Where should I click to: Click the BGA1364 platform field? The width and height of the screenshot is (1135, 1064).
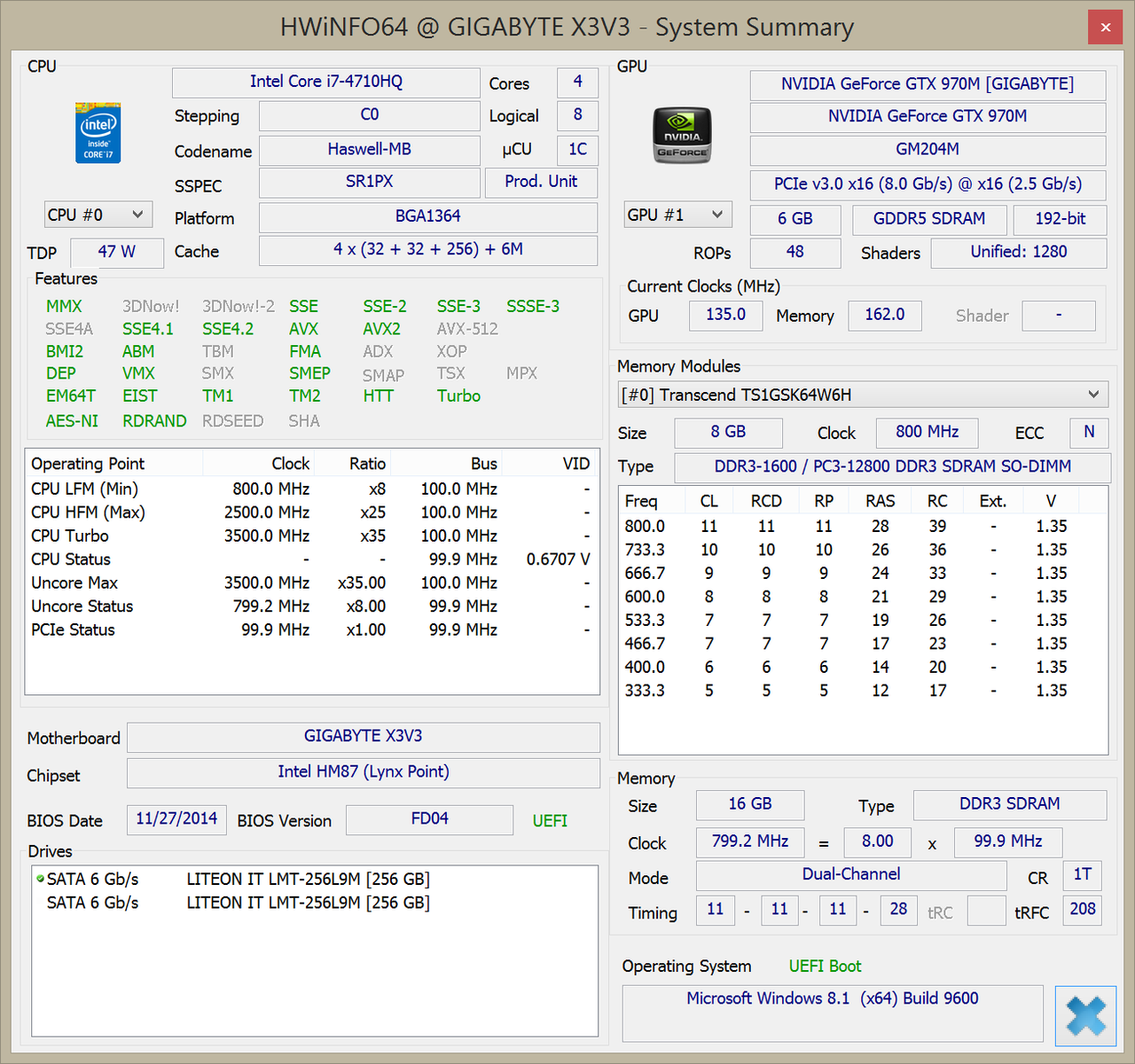[x=427, y=216]
